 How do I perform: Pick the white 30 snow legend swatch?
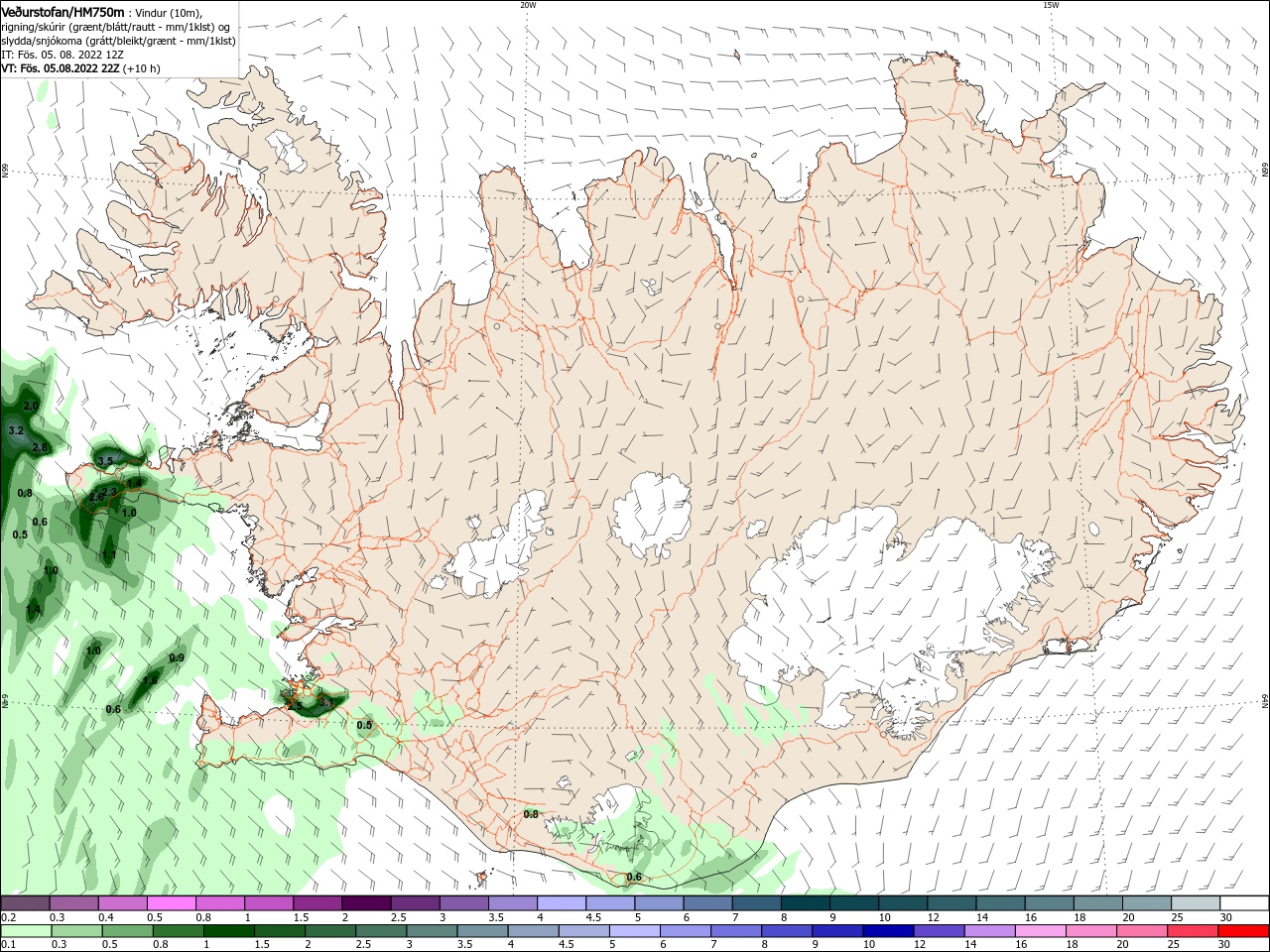[x=1244, y=903]
